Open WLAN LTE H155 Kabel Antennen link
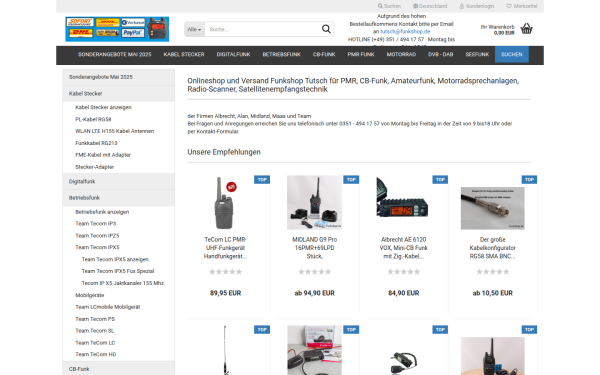Screen dimensions: 600x375 pyautogui.click(x=115, y=131)
